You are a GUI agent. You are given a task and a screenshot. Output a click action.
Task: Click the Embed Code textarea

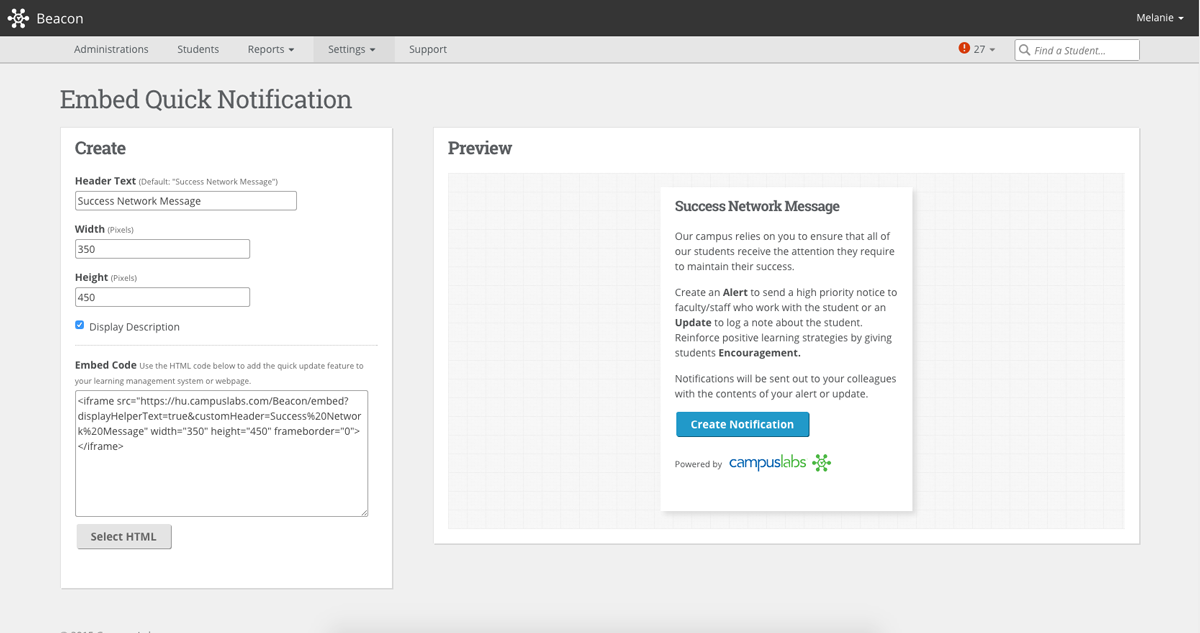pos(221,453)
